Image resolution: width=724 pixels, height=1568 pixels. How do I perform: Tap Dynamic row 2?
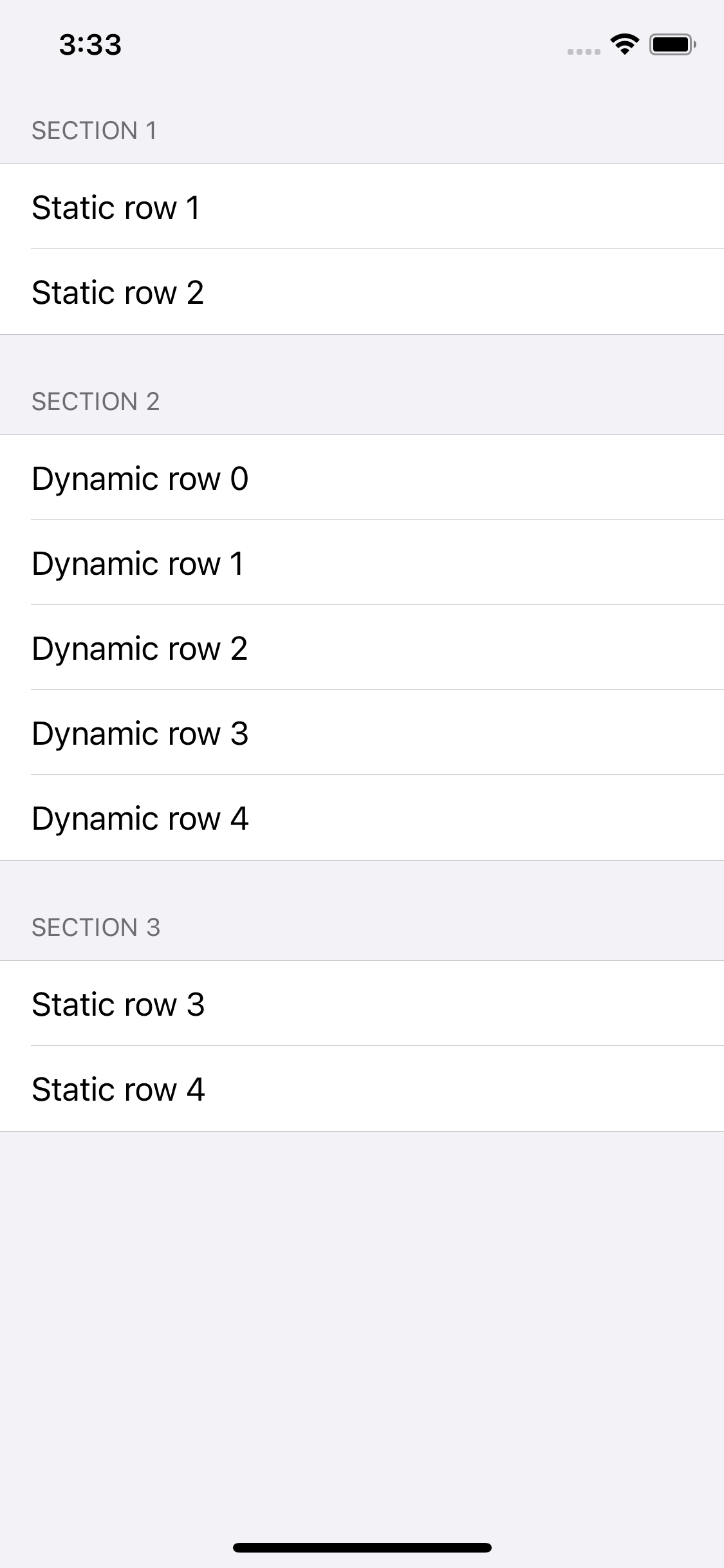click(362, 648)
